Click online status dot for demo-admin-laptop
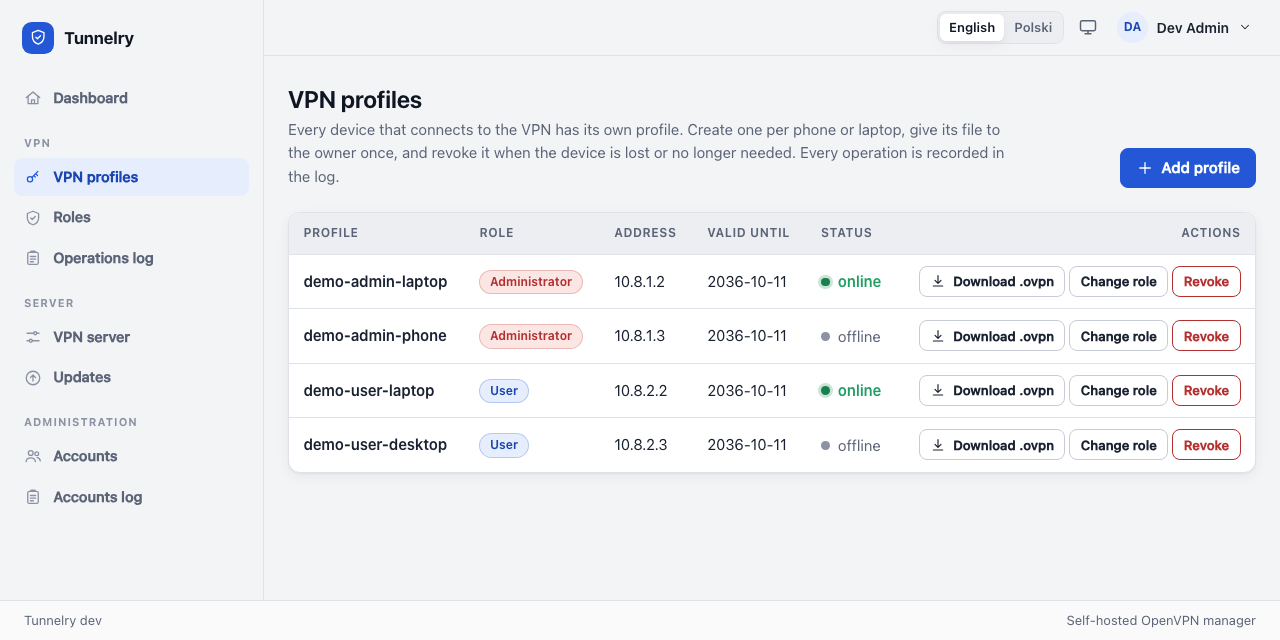Viewport: 1280px width, 640px height. click(x=825, y=282)
